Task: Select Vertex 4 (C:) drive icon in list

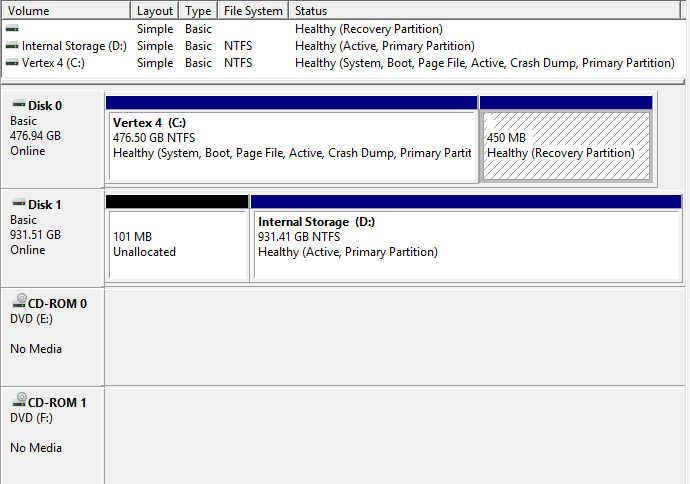Action: tap(12, 63)
